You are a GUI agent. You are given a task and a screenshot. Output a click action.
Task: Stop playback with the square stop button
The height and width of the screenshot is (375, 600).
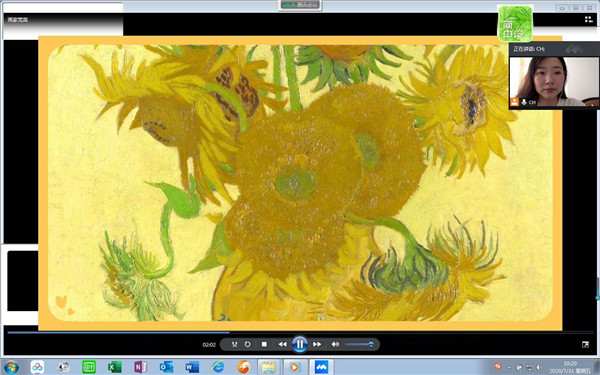(264, 344)
